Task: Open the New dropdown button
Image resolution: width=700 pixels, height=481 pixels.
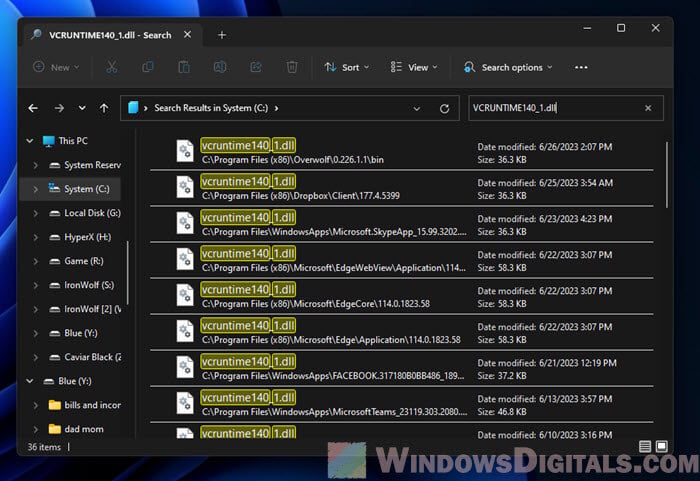Action: 57,67
